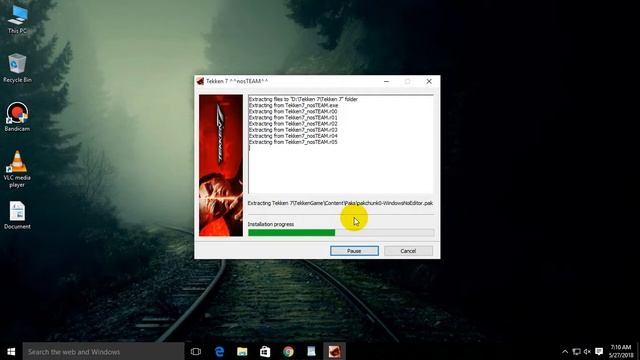The width and height of the screenshot is (640, 360).
Task: Select log line ending in nosTEAM.r03
Action: coord(293,130)
